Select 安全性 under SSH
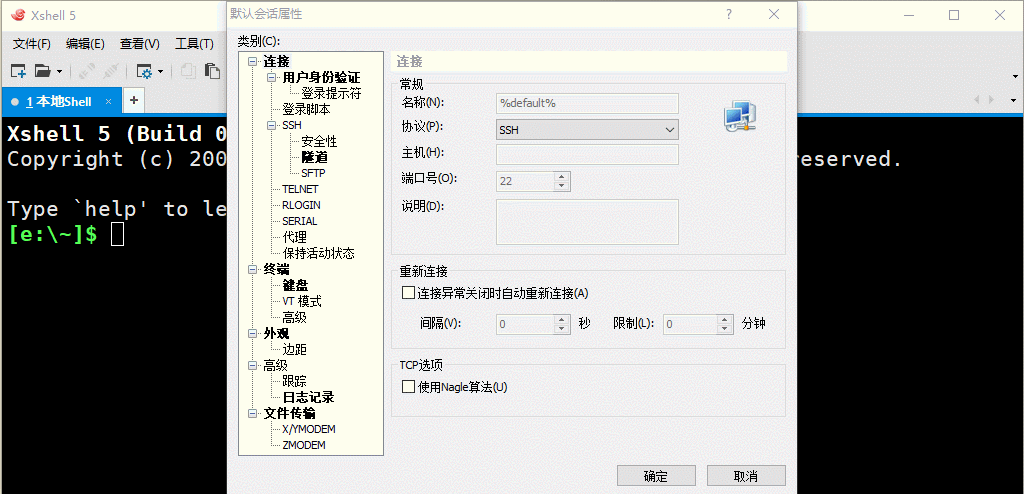The width and height of the screenshot is (1024, 494). point(319,141)
